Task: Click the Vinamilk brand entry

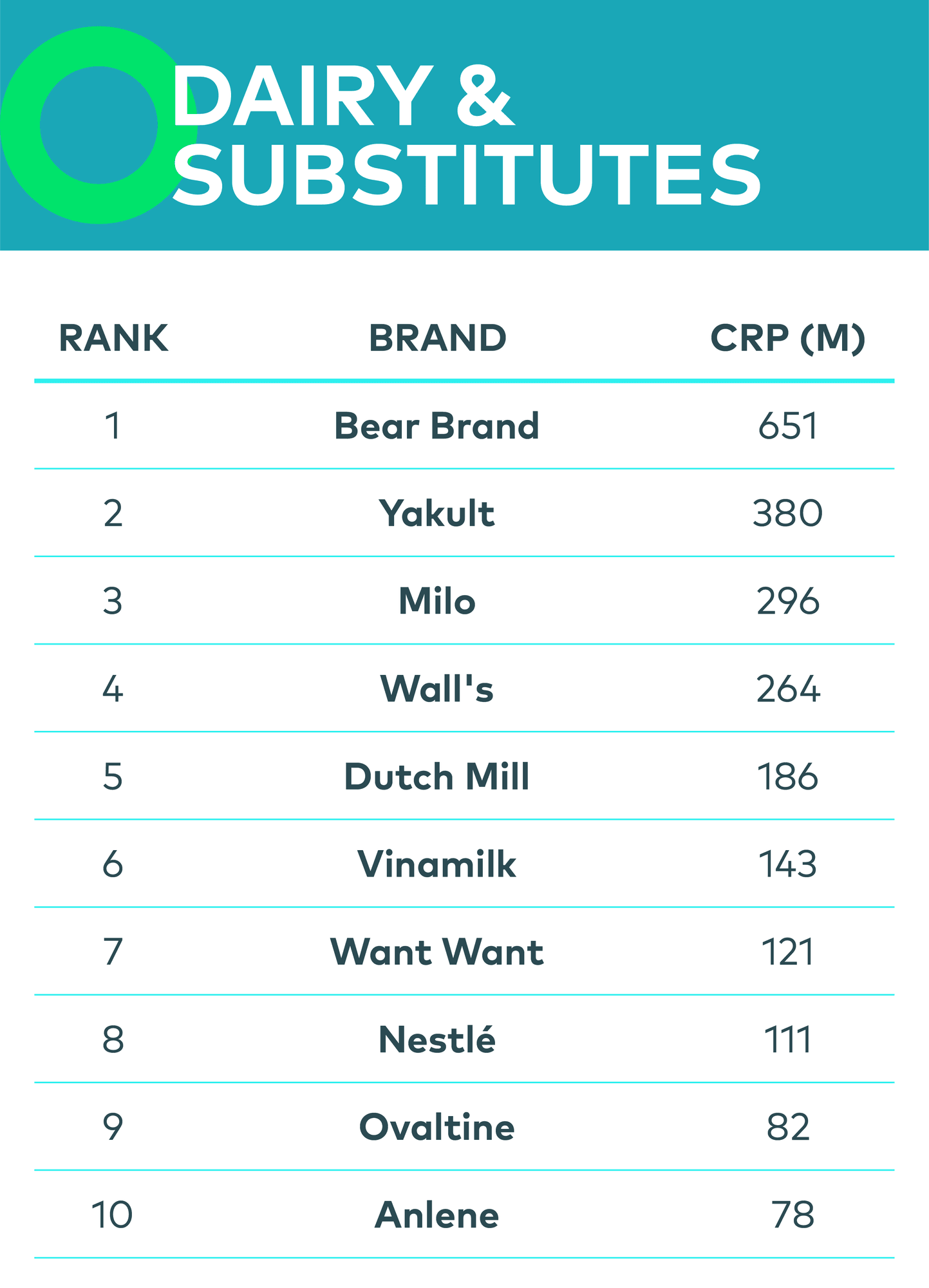Action: pyautogui.click(x=436, y=864)
